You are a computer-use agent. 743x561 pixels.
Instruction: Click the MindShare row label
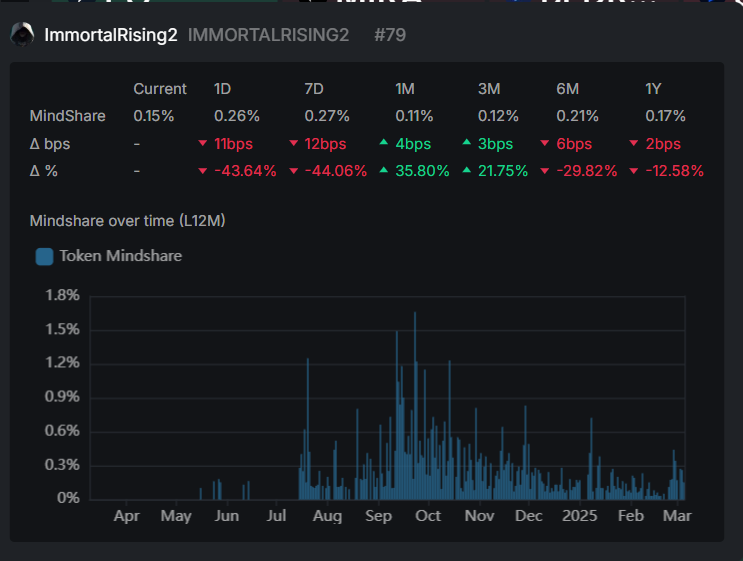pos(68,116)
